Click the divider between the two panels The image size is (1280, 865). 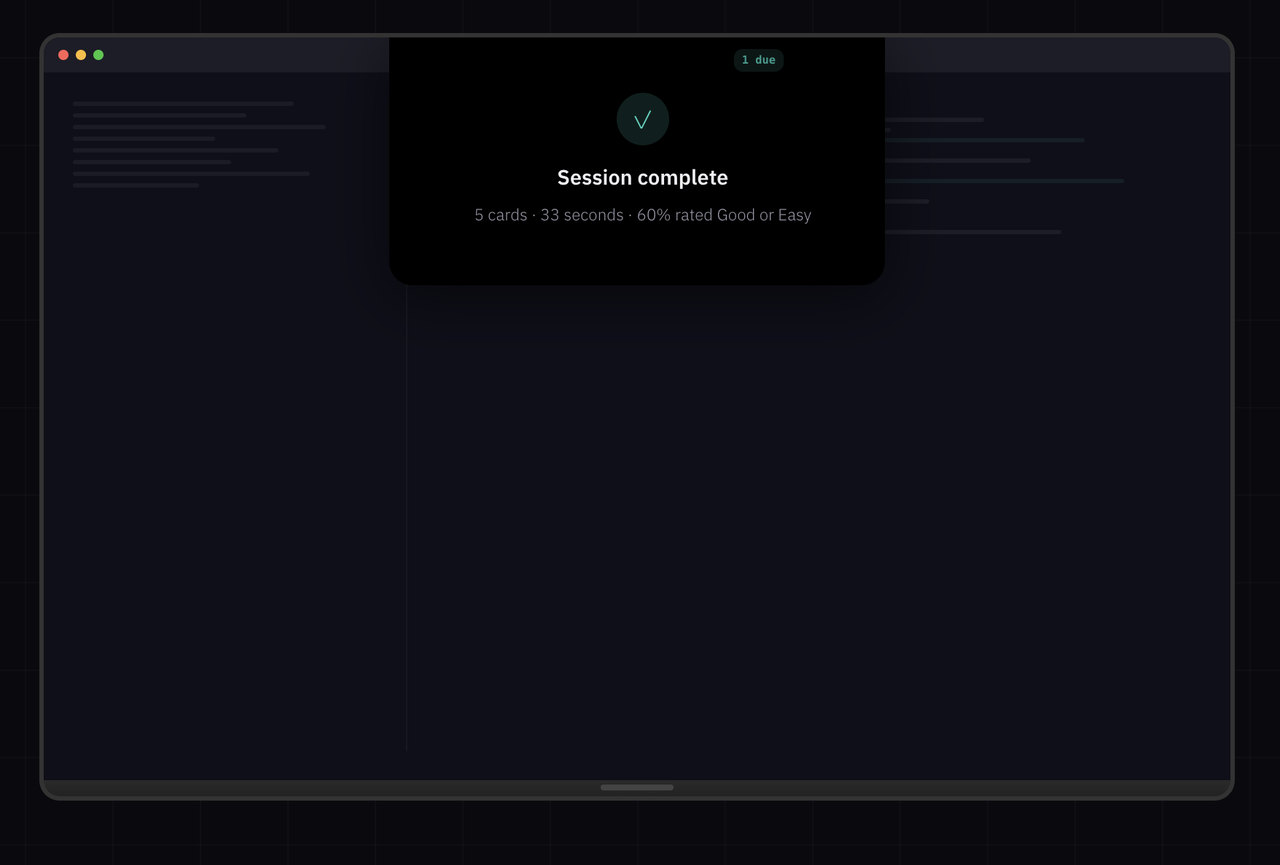tap(406, 500)
